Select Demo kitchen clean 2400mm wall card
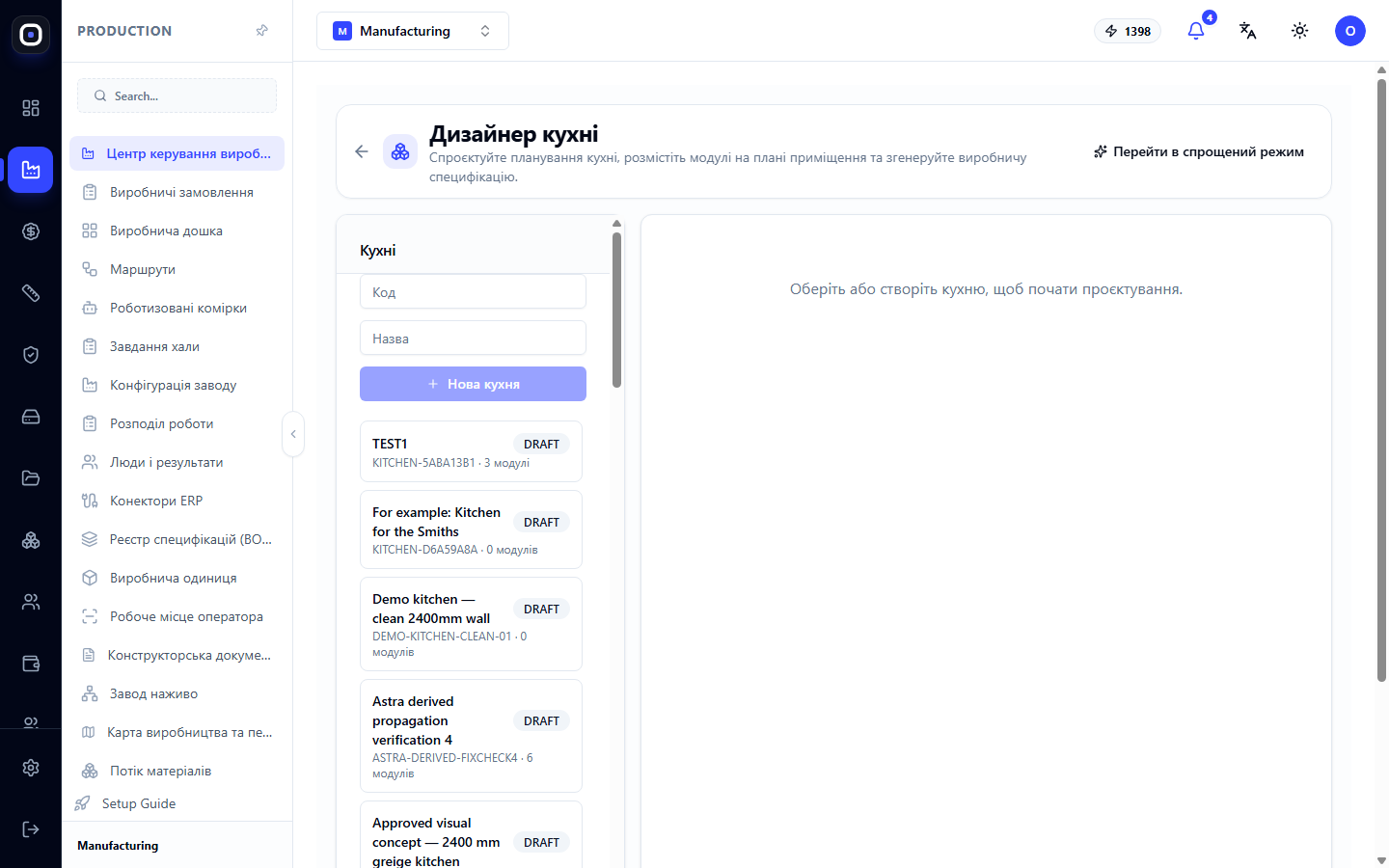This screenshot has width=1389, height=868. (x=471, y=624)
